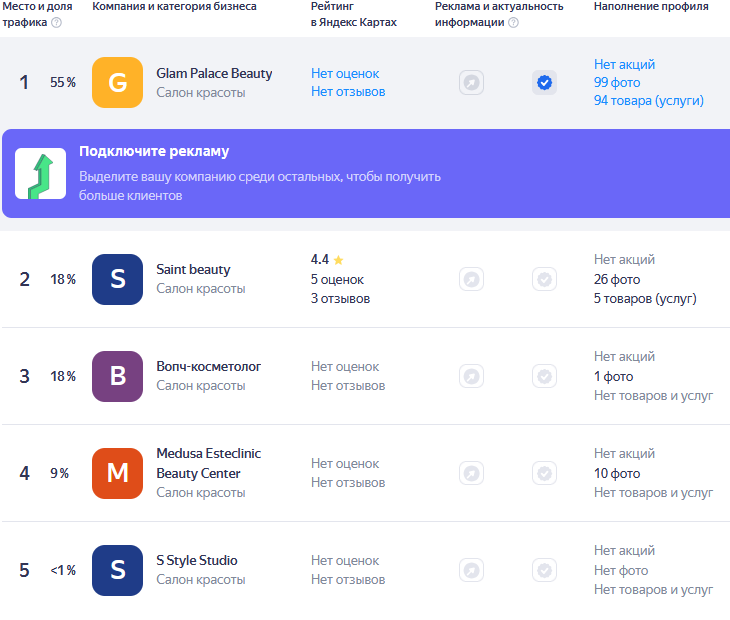Click "Нет товаров и услуг" in Вопч-косметолог row
Image resolution: width=730 pixels, height=620 pixels.
click(x=653, y=396)
